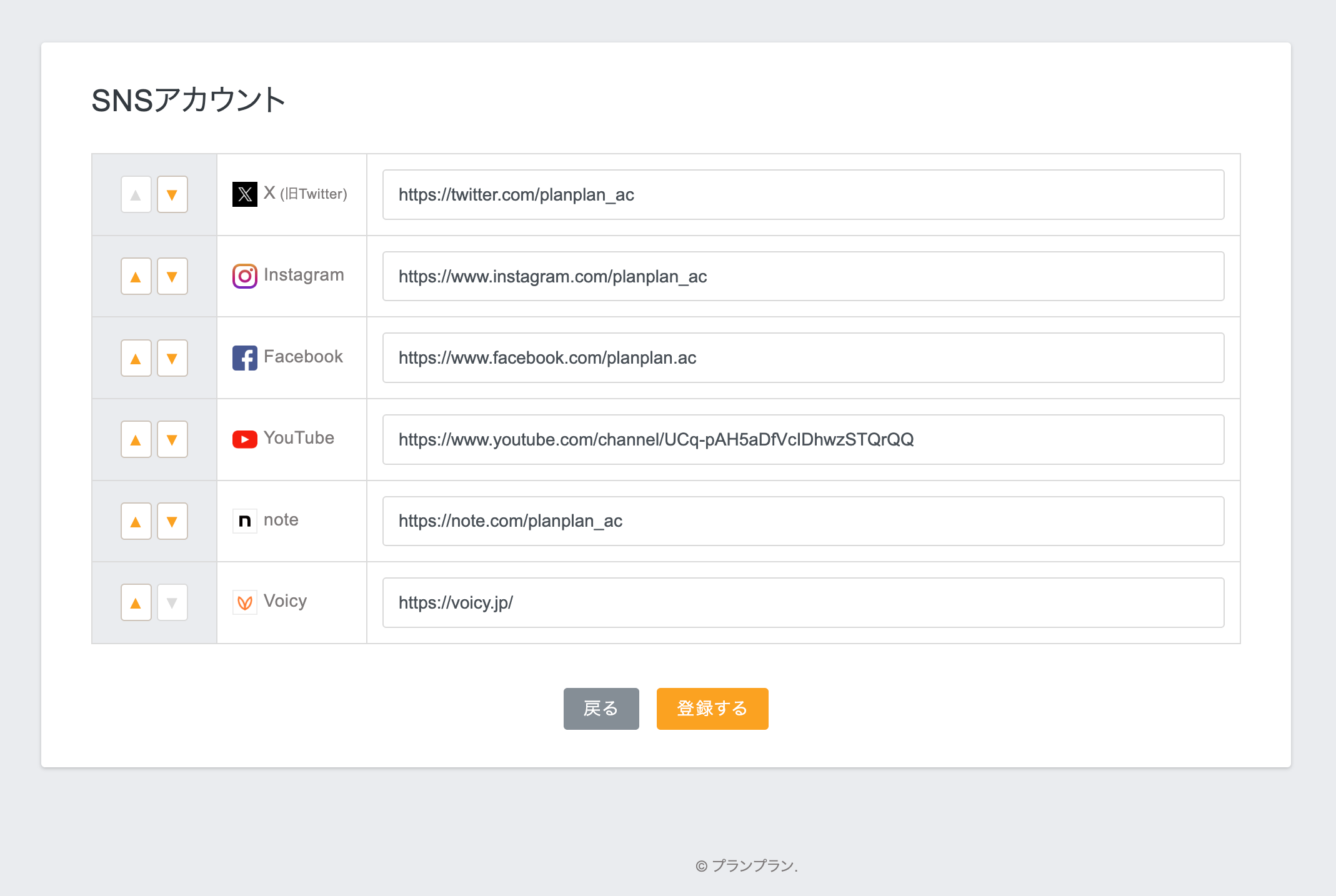Move Instagram row down

tap(172, 276)
